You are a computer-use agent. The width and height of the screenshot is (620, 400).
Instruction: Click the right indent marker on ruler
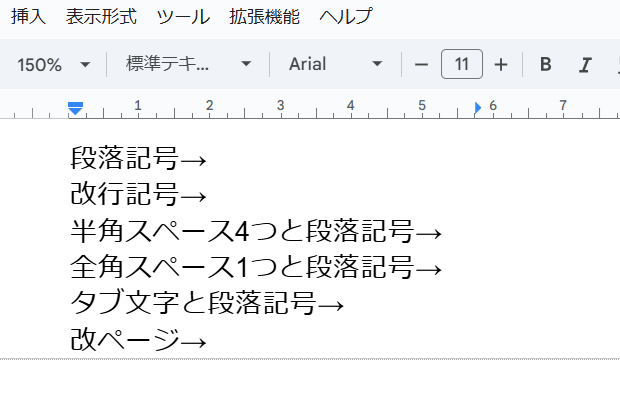(478, 106)
